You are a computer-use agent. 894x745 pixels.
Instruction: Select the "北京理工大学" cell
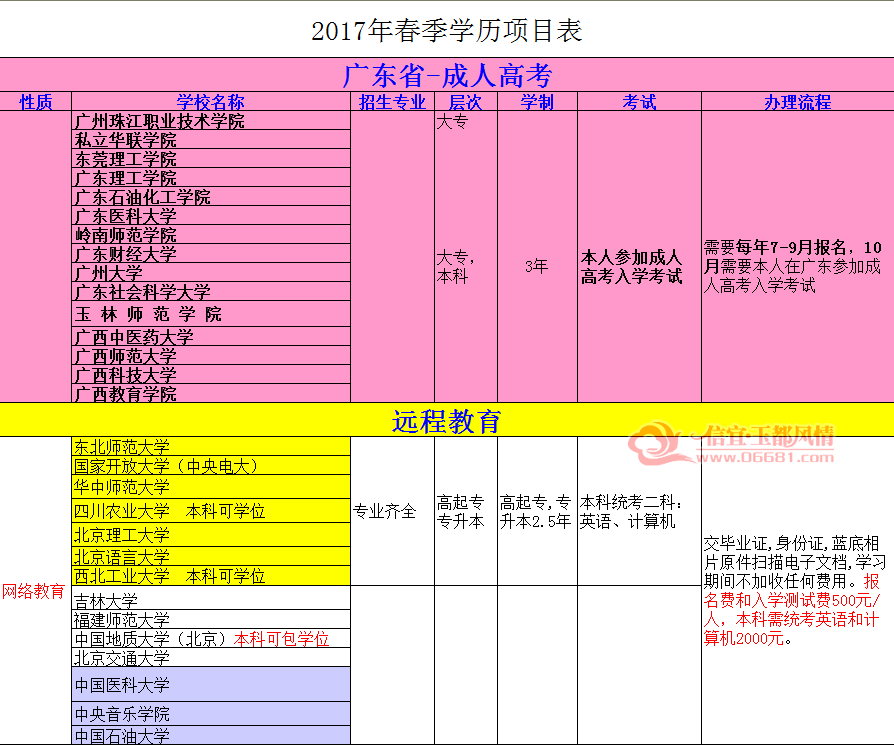point(211,535)
